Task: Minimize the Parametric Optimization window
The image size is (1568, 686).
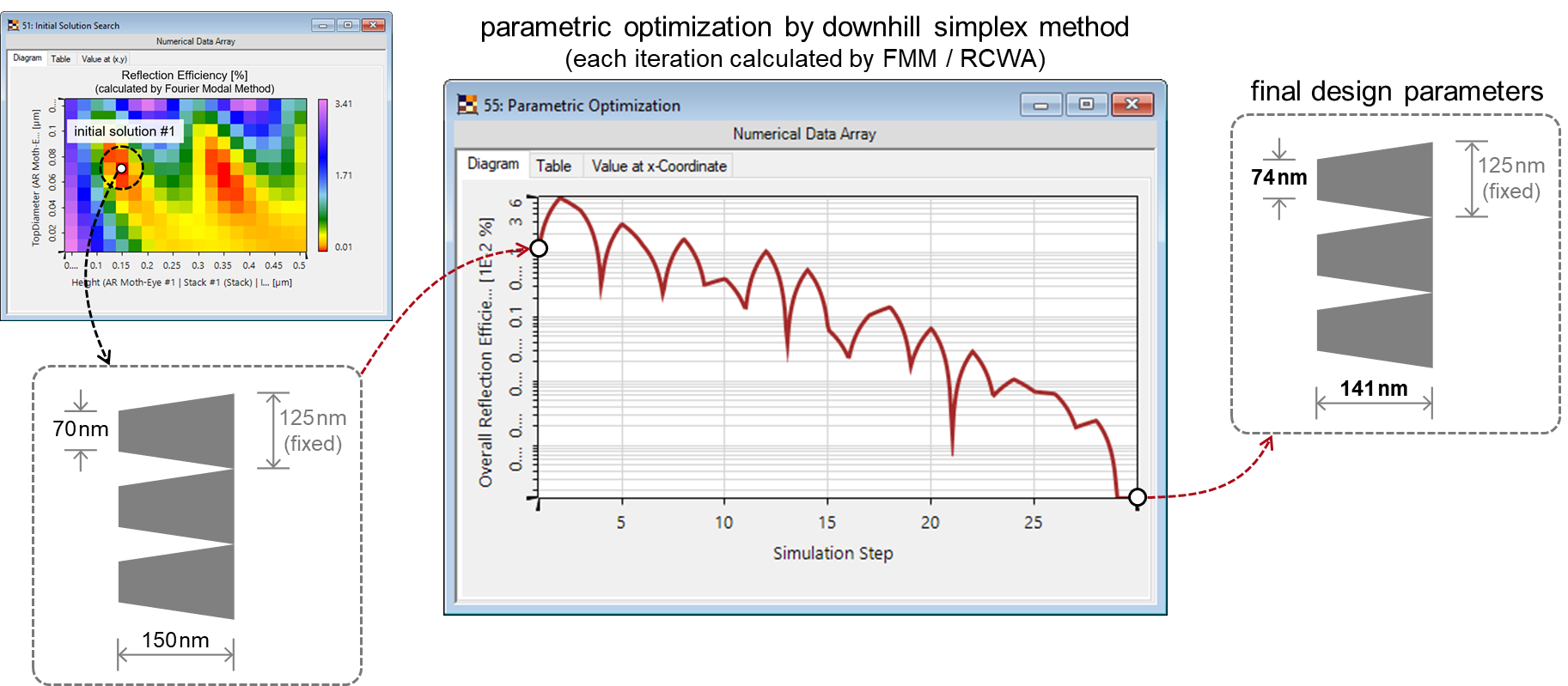Action: click(1040, 105)
